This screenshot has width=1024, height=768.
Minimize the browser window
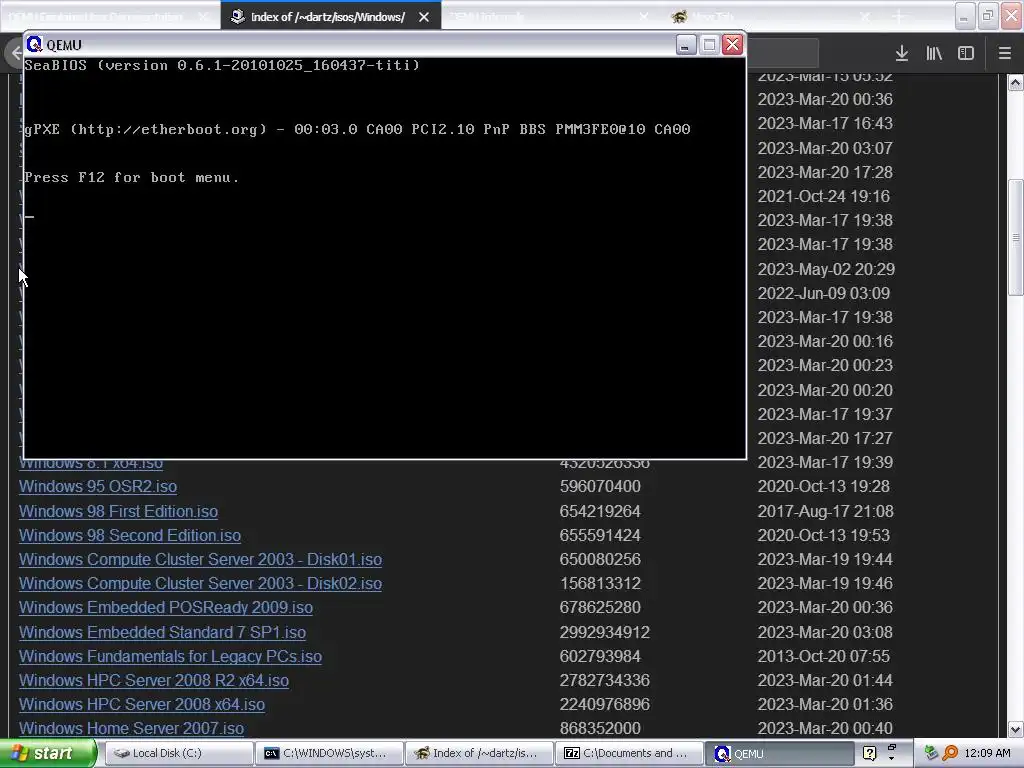pyautogui.click(x=964, y=17)
